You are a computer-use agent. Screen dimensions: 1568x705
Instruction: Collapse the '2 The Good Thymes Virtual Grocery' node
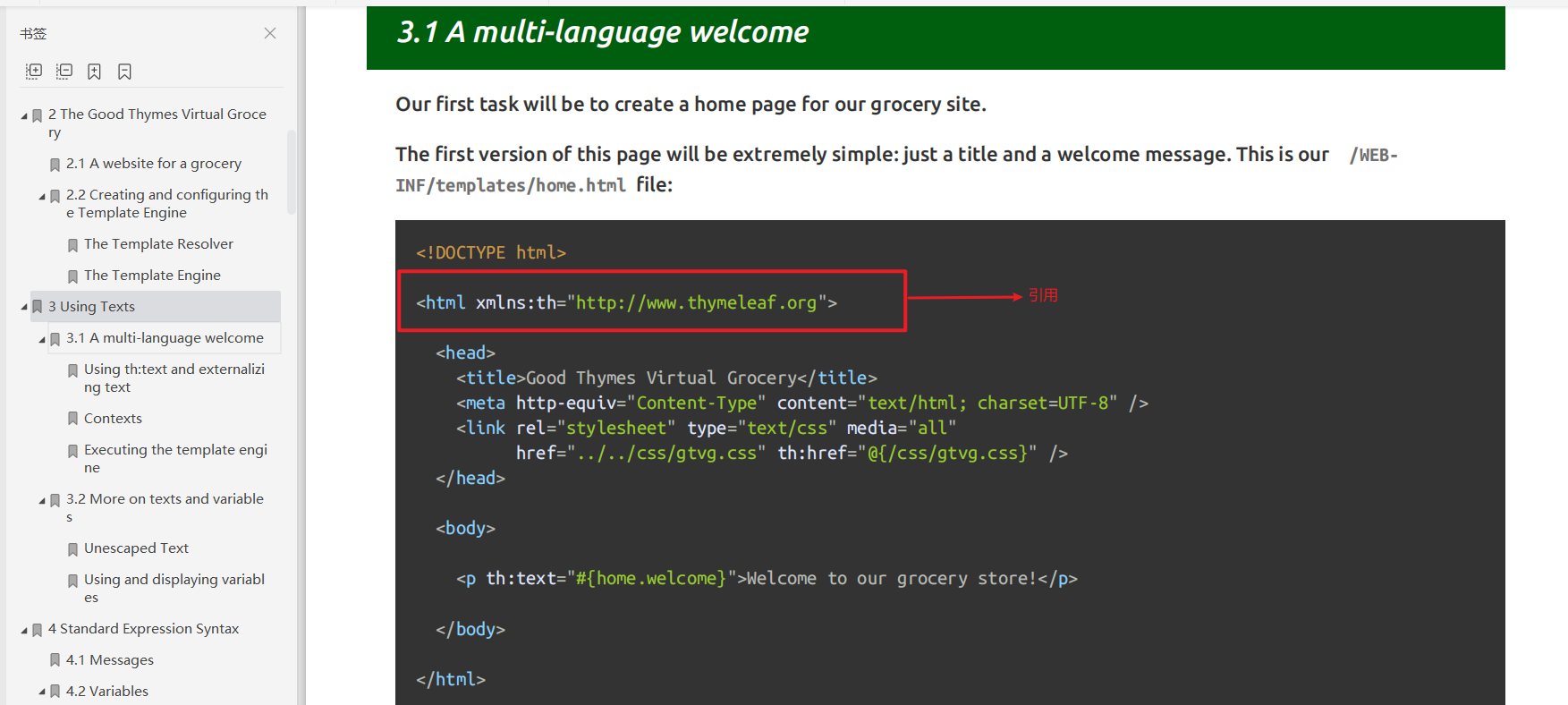coord(24,115)
